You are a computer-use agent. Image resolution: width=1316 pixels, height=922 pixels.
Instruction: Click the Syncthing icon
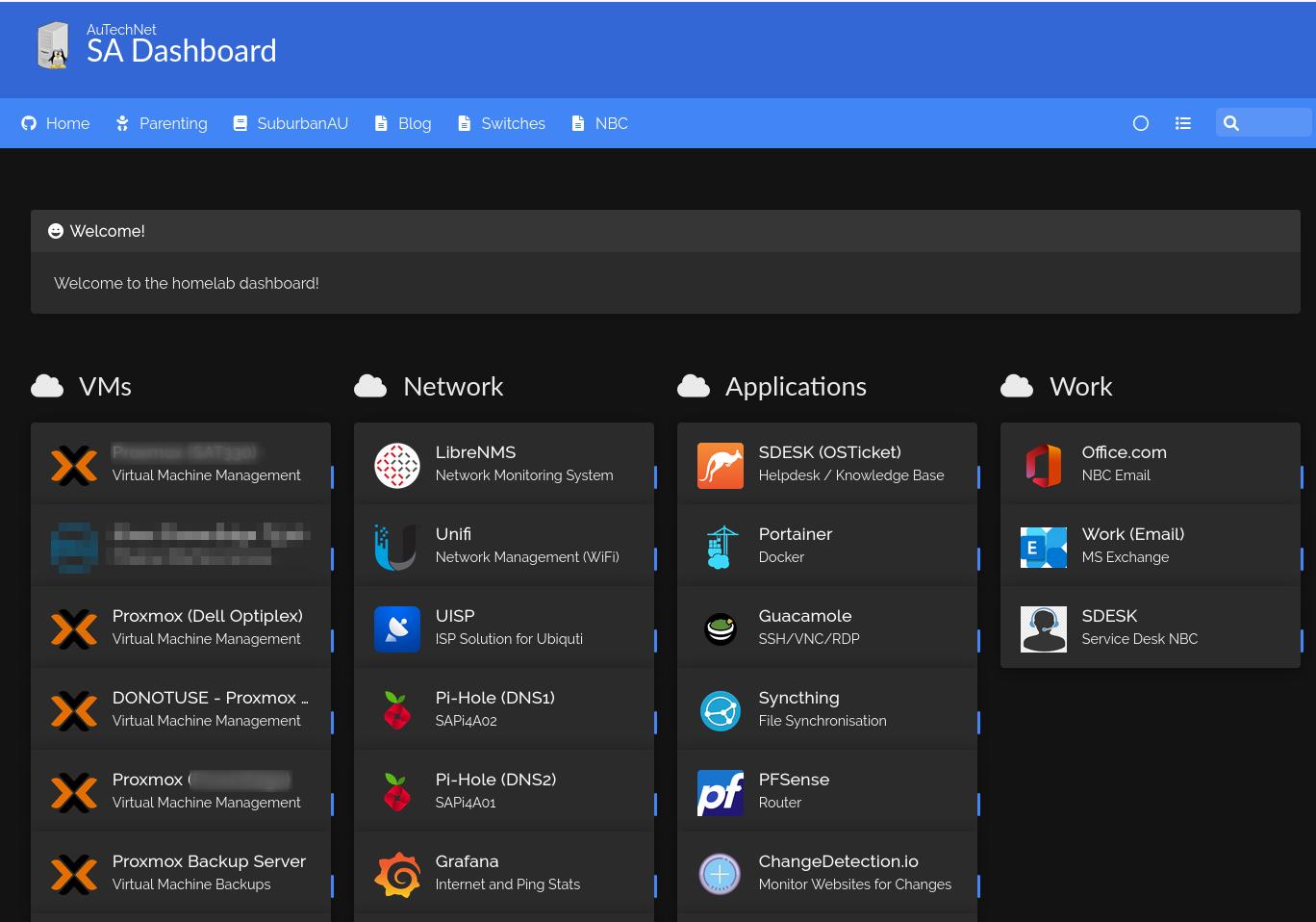point(720,711)
